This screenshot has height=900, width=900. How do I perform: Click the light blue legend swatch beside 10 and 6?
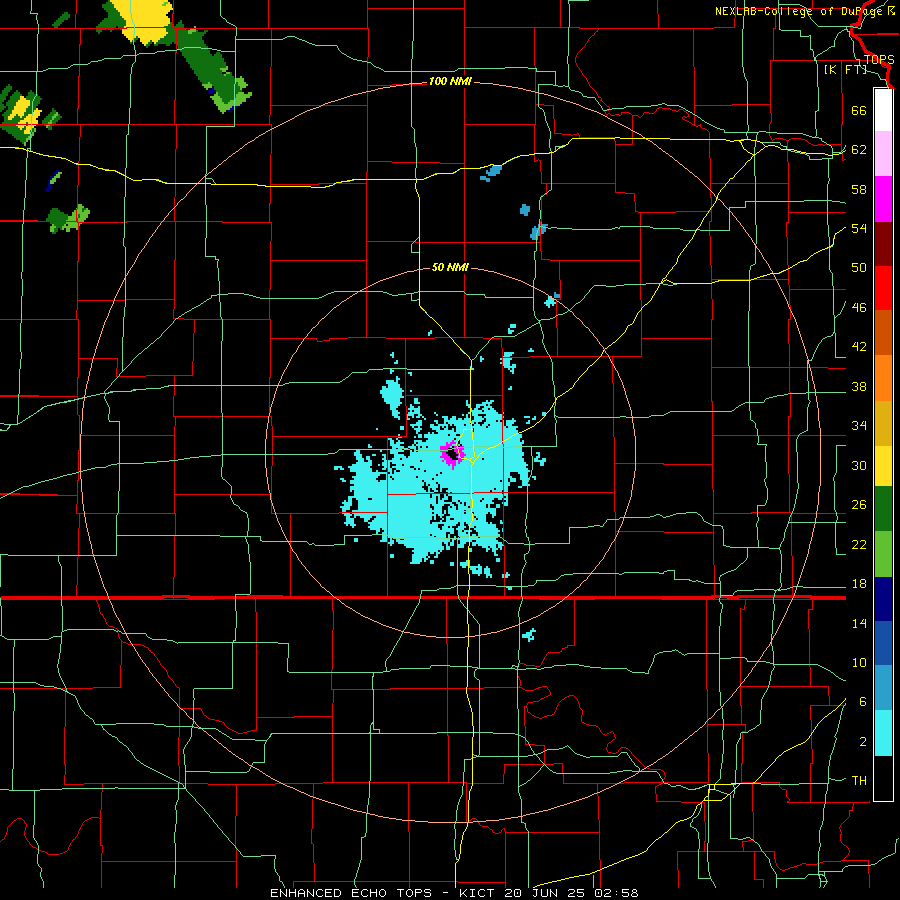pyautogui.click(x=883, y=688)
